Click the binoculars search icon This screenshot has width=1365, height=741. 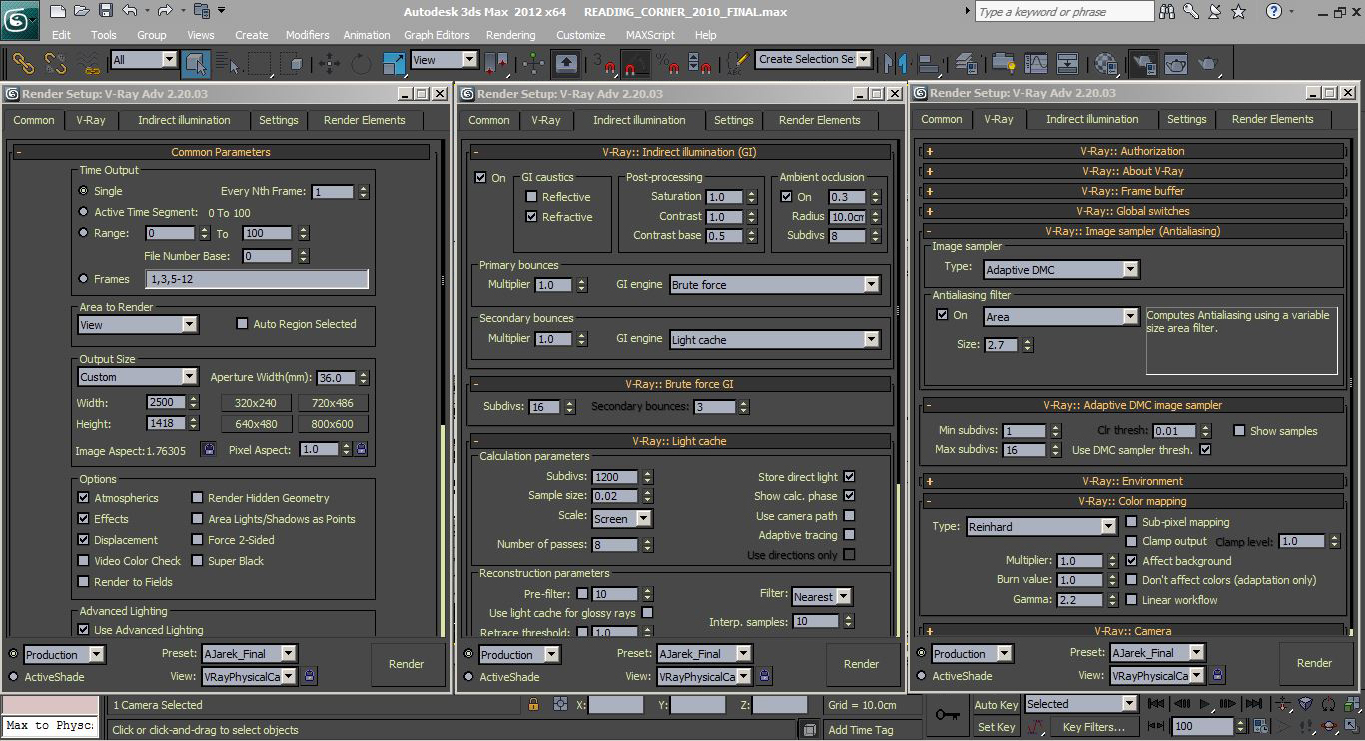coord(1167,11)
